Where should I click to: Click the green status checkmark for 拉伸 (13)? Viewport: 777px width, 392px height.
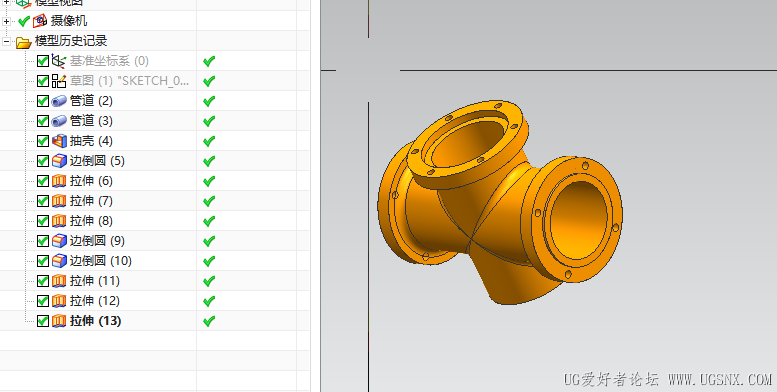click(209, 321)
